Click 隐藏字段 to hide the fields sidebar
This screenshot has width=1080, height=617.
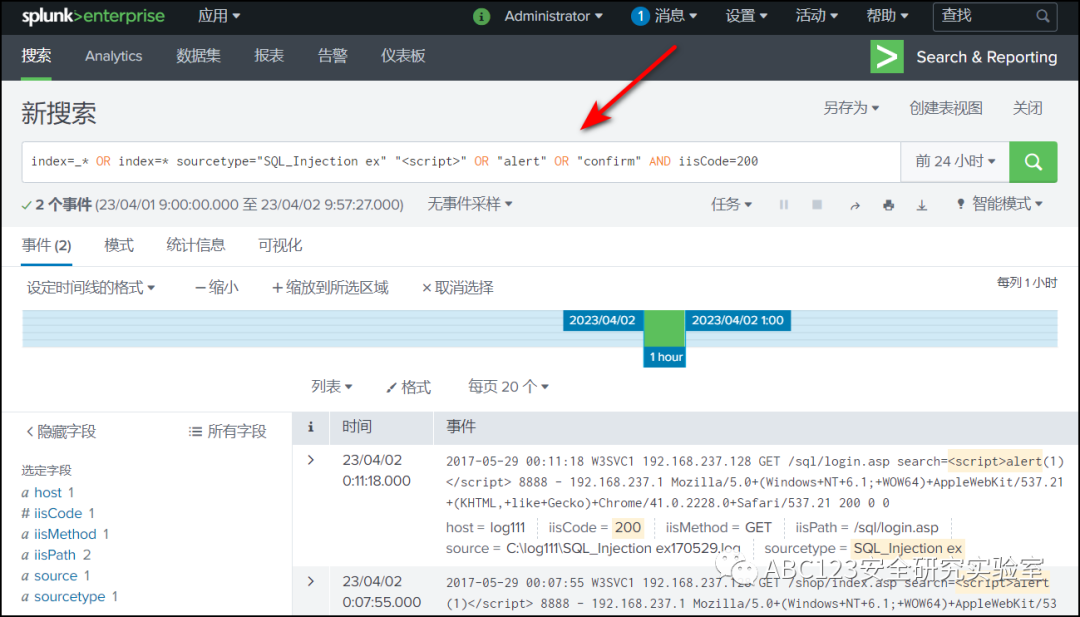[61, 432]
